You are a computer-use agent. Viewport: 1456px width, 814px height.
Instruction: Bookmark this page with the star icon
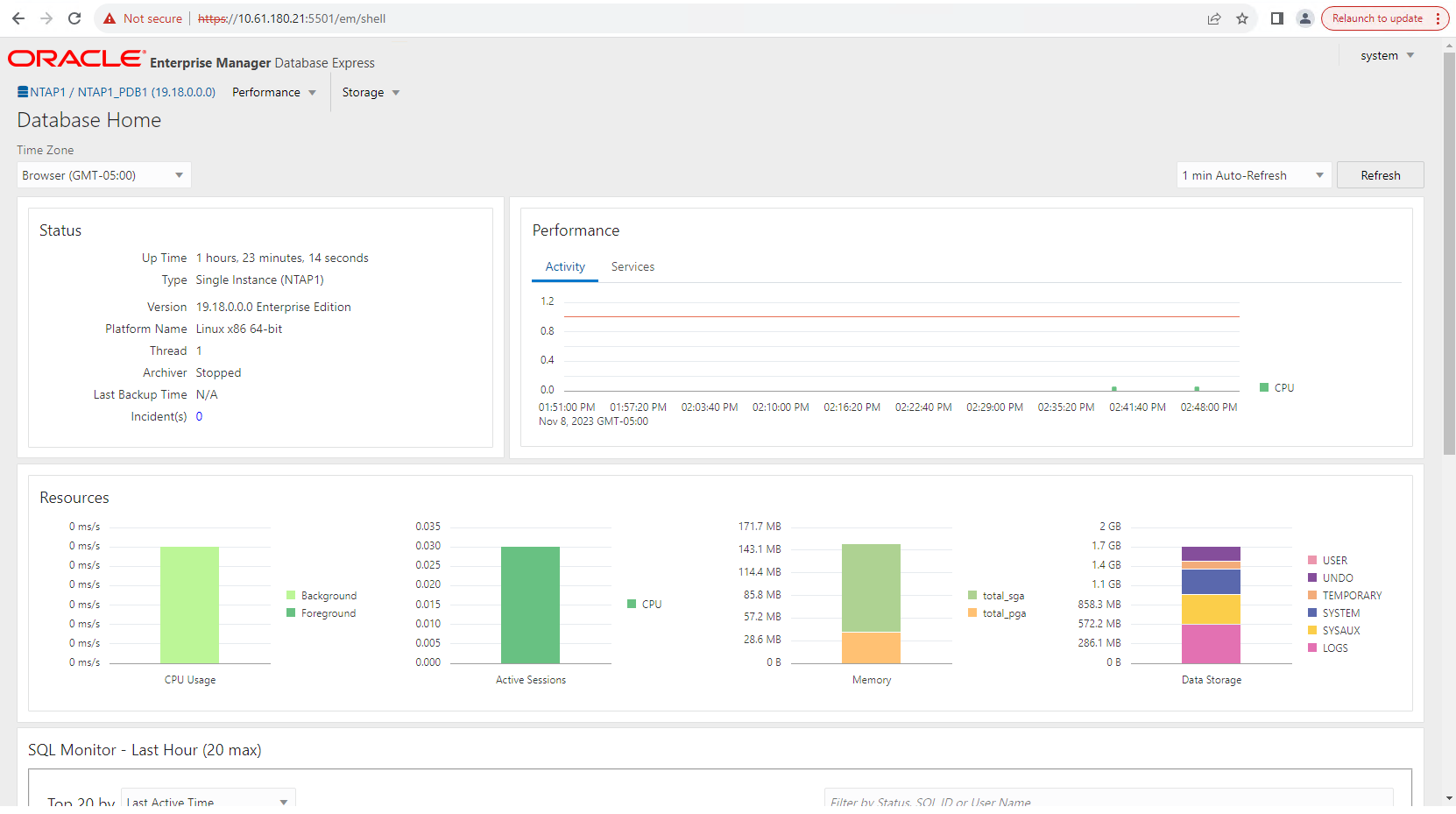pyautogui.click(x=1242, y=18)
